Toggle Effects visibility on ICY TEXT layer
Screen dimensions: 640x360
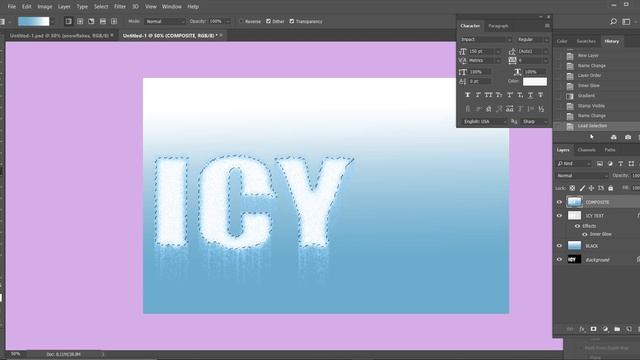(577, 226)
